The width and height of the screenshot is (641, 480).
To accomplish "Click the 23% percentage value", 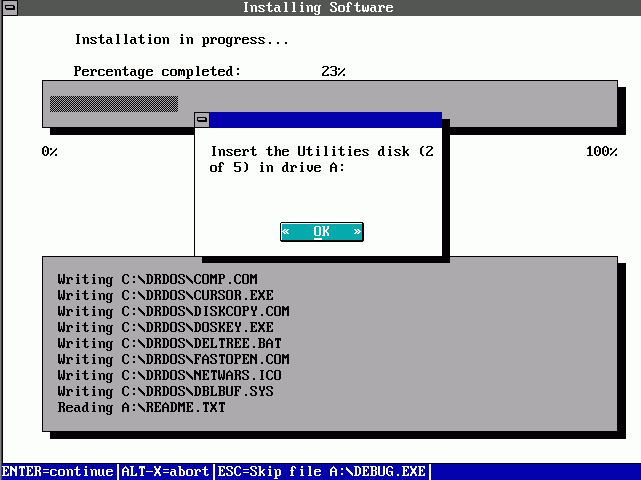I will (x=334, y=72).
